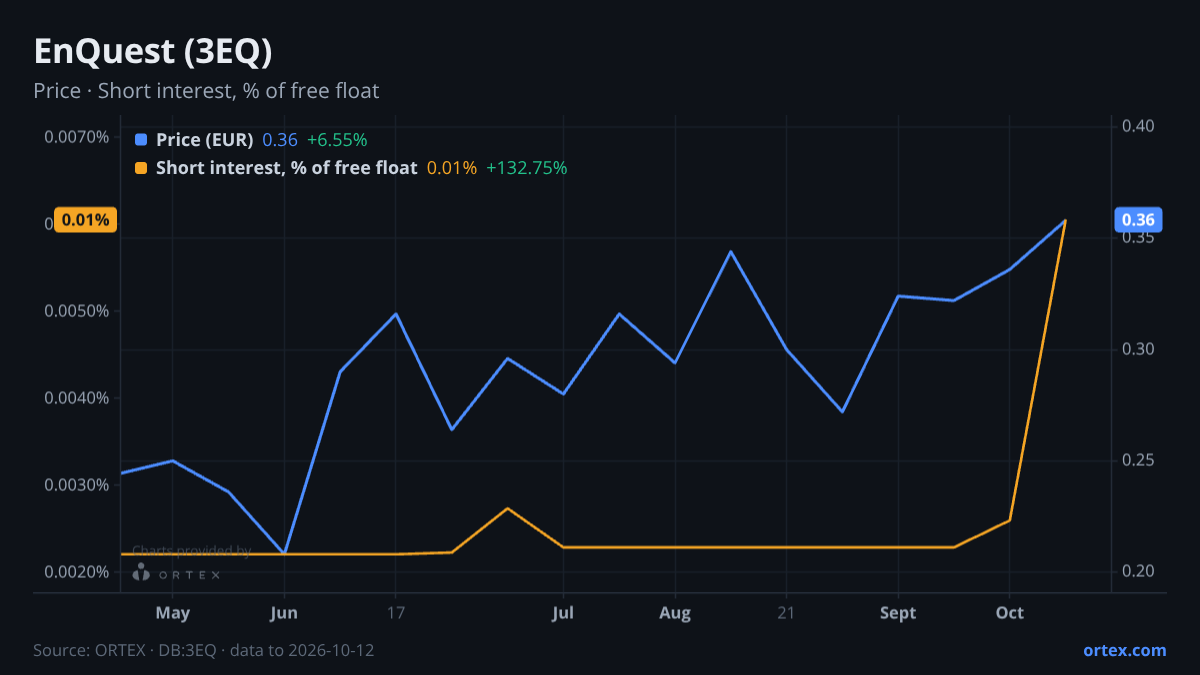This screenshot has width=1200, height=675.
Task: Click the chart subtitle about short interest
Action: coord(206,91)
